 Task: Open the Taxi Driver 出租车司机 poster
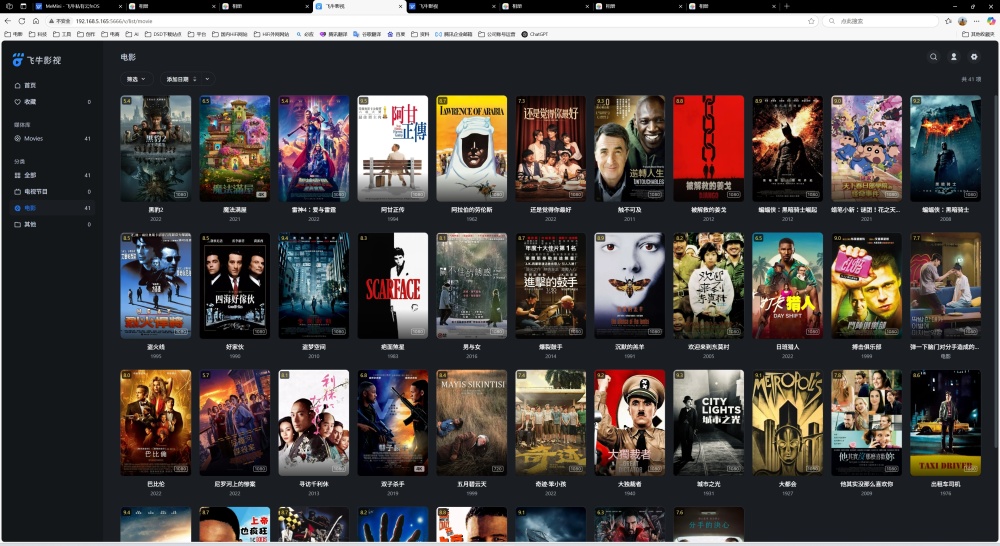(945, 422)
